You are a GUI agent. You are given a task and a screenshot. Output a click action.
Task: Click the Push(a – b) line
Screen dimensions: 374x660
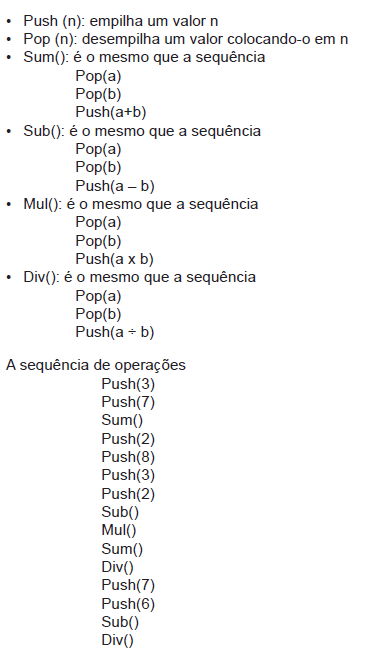[x=115, y=186]
